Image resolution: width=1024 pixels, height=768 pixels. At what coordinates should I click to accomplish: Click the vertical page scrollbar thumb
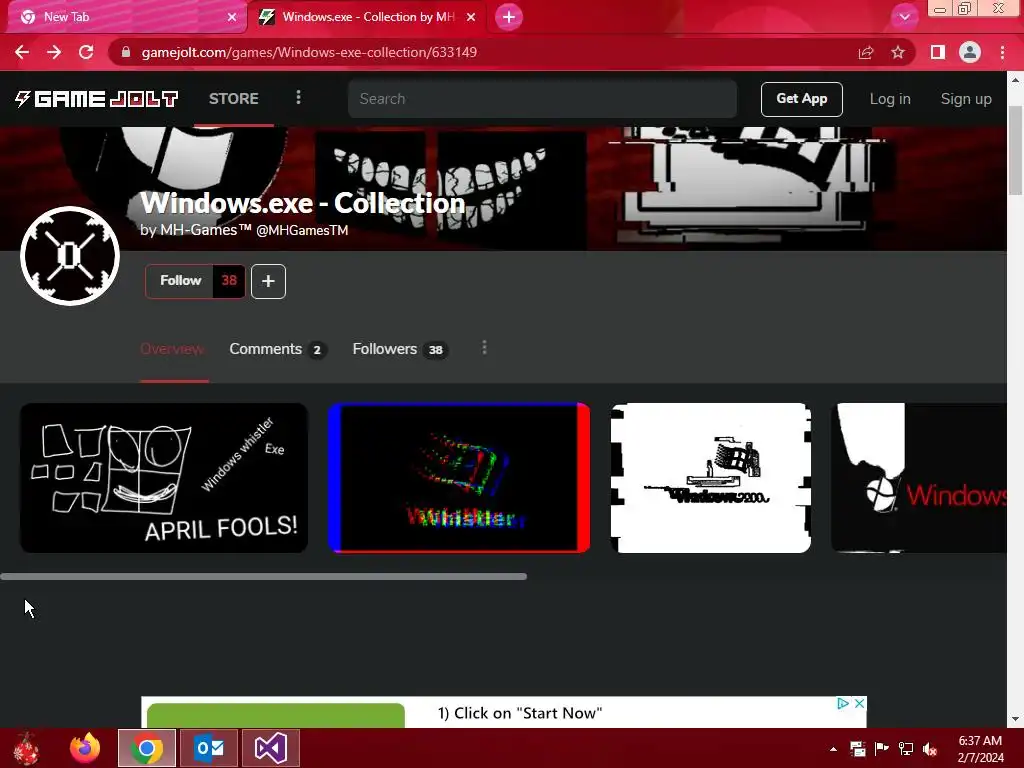click(1015, 149)
